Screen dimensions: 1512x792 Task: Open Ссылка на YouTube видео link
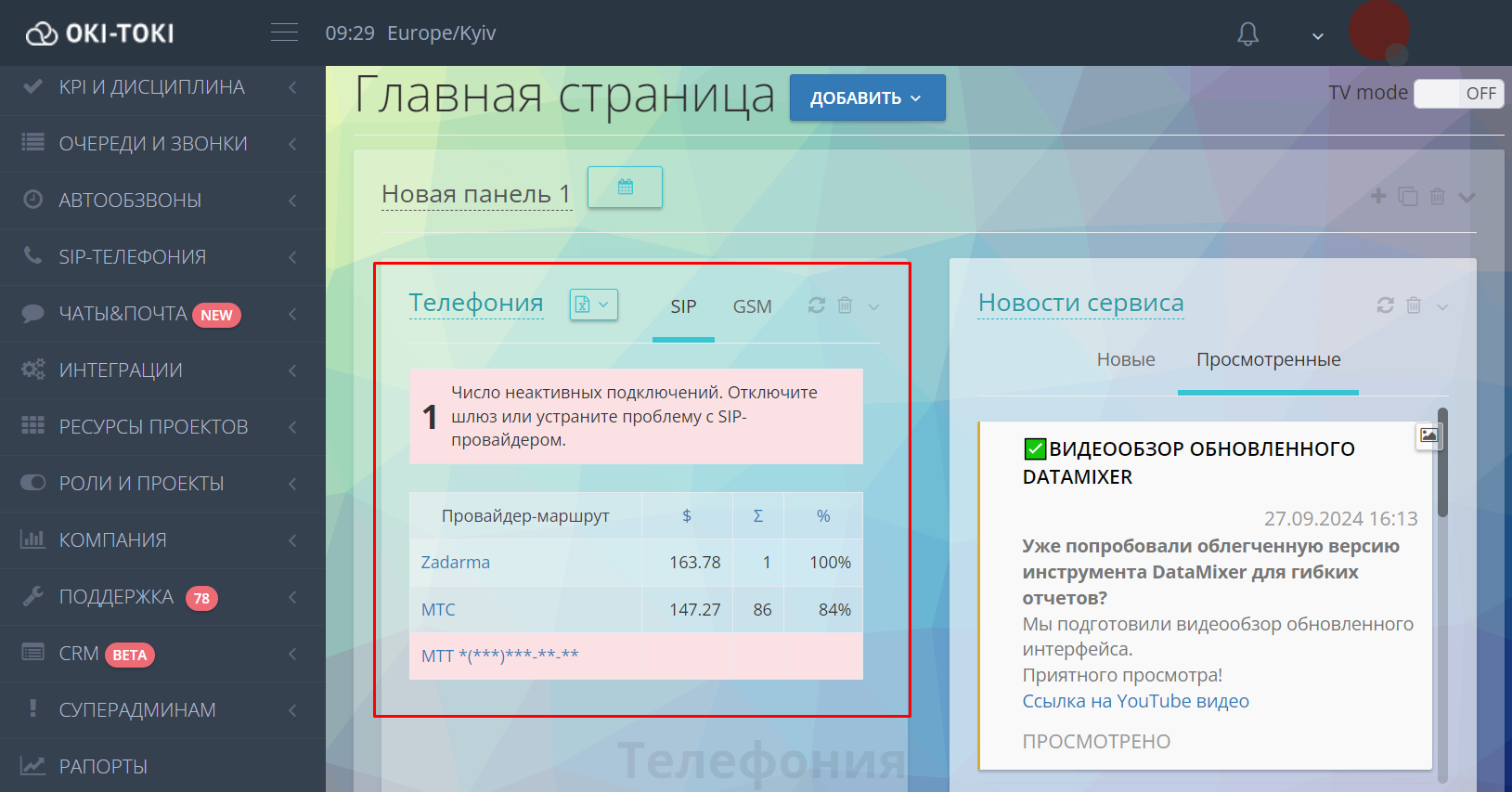coord(1135,701)
